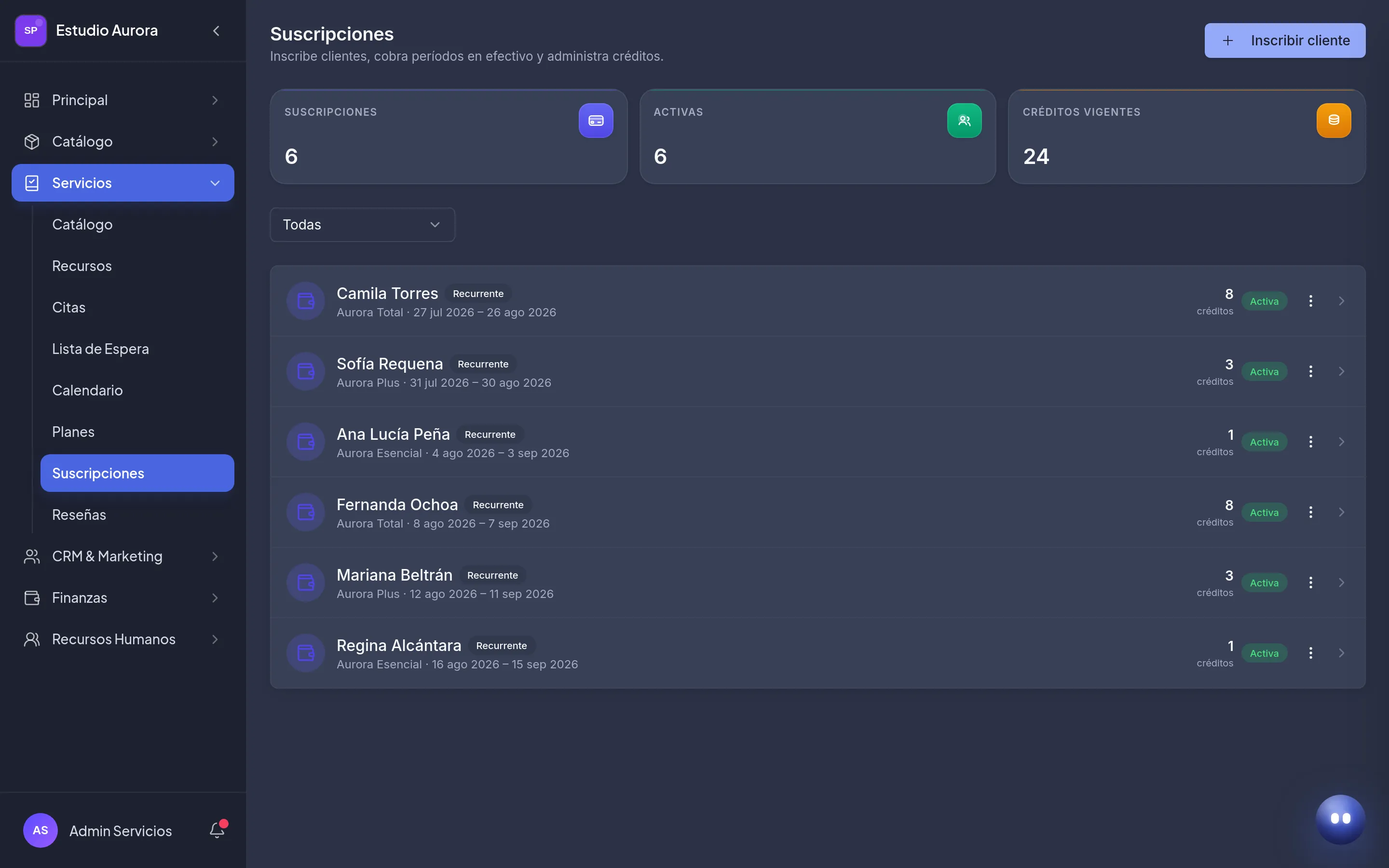Viewport: 1389px width, 868px height.
Task: Expand the Finanzas section
Action: click(123, 597)
